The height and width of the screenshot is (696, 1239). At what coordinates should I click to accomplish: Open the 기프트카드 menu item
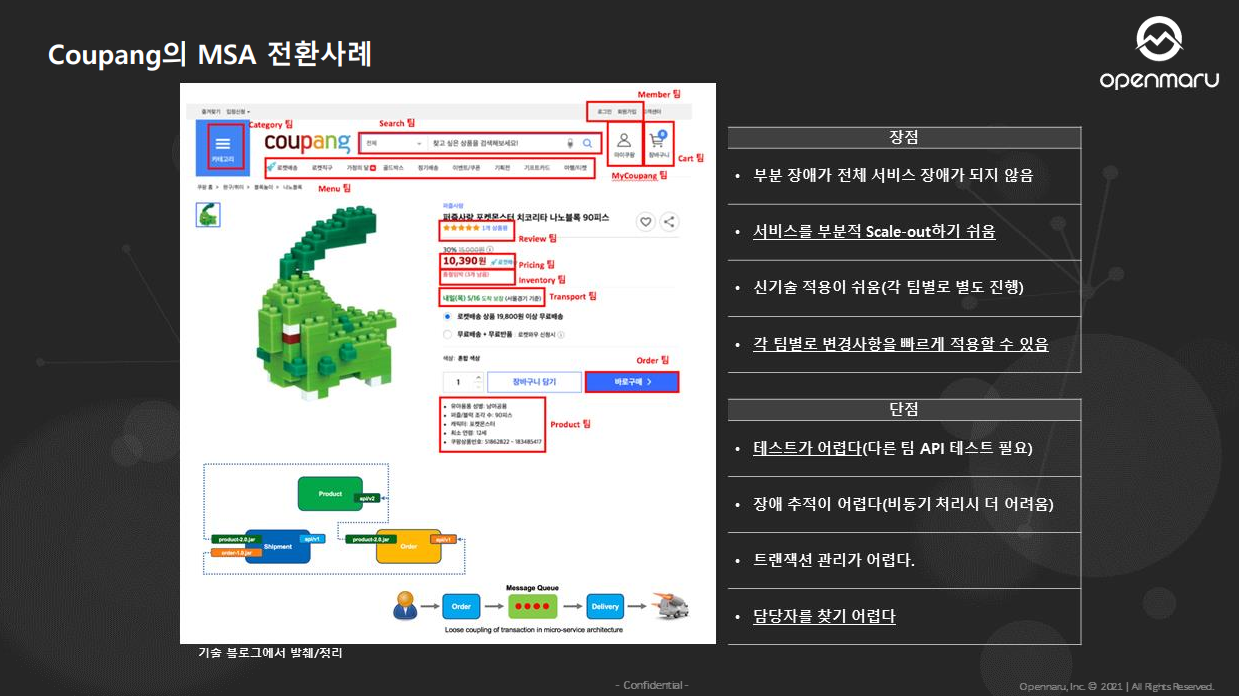click(538, 168)
